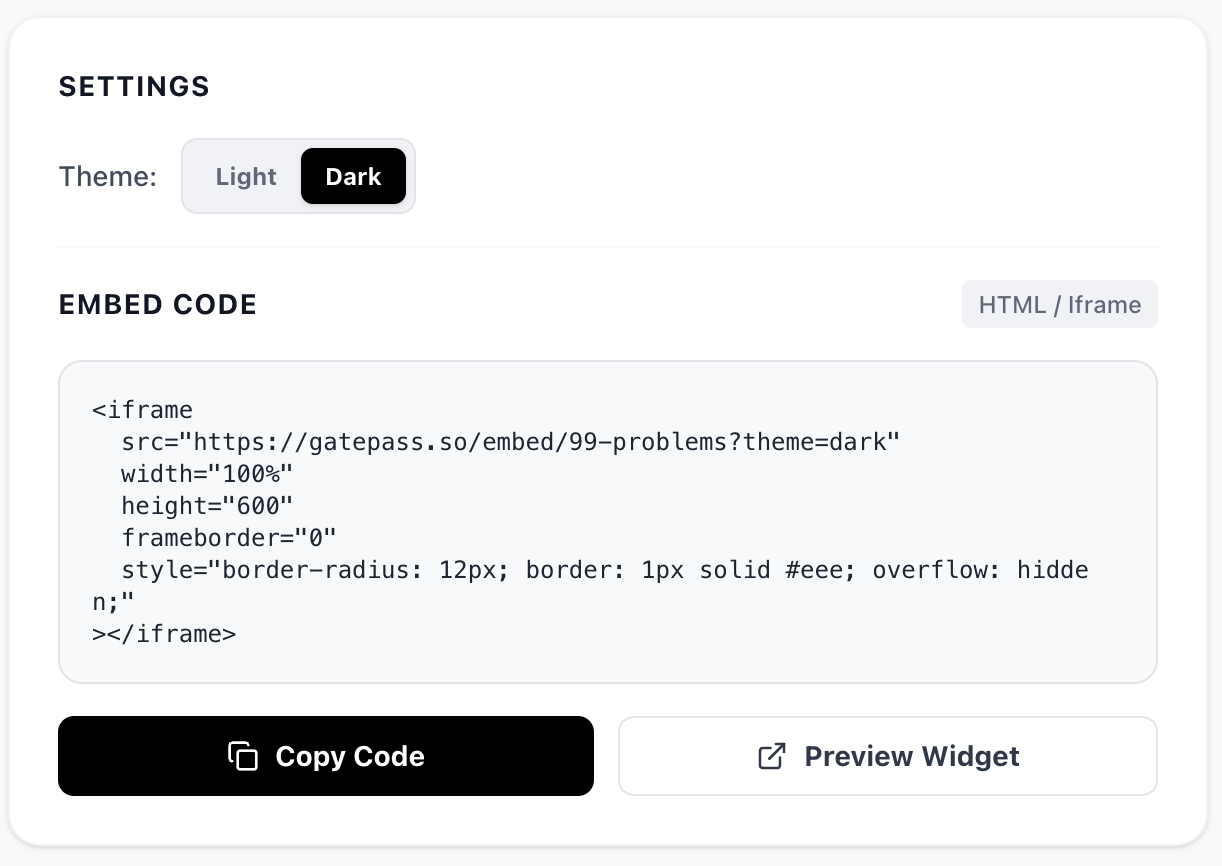Viewport: 1222px width, 866px height.
Task: Click the external-link icon for Preview Widget
Action: click(x=772, y=756)
